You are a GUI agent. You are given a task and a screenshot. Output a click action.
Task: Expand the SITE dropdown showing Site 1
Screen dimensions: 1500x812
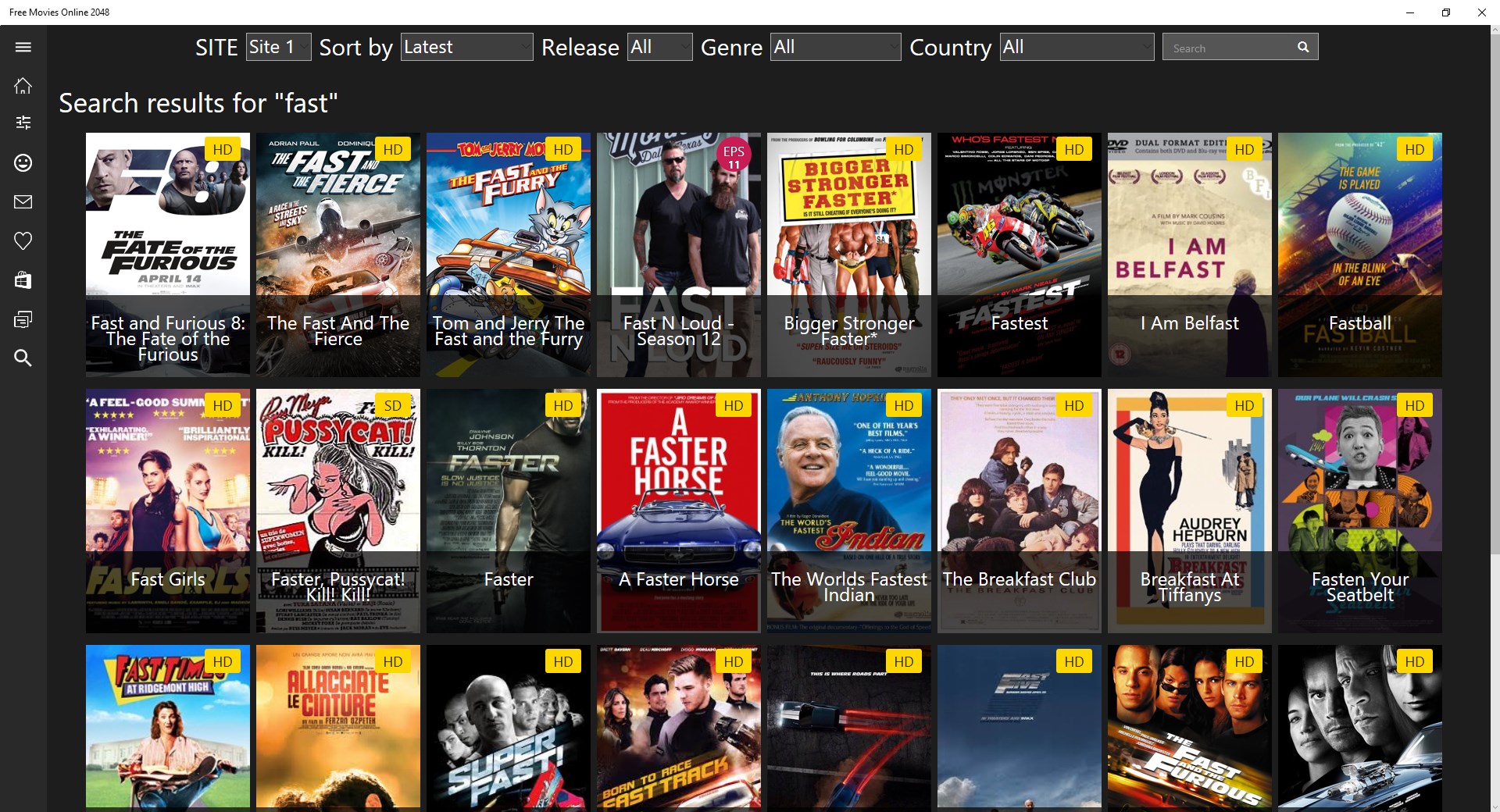279,47
